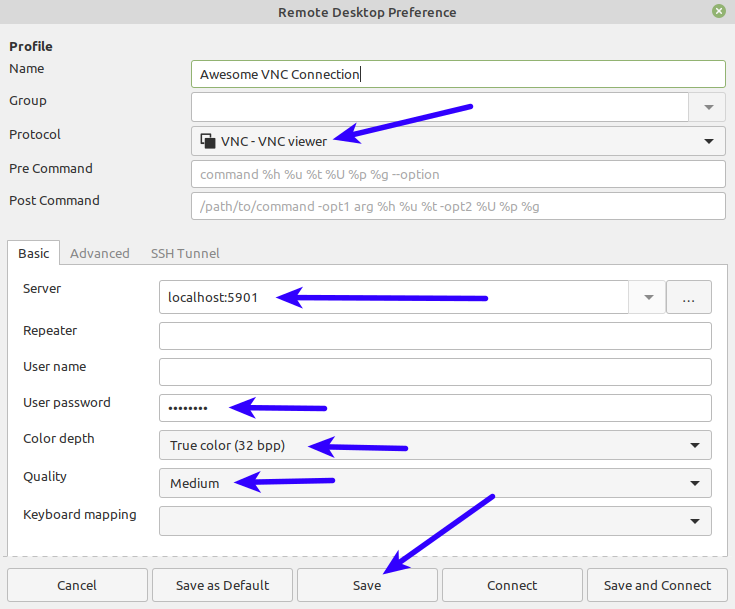This screenshot has height=609, width=735.
Task: Open the Protocol dropdown list
Action: (458, 141)
